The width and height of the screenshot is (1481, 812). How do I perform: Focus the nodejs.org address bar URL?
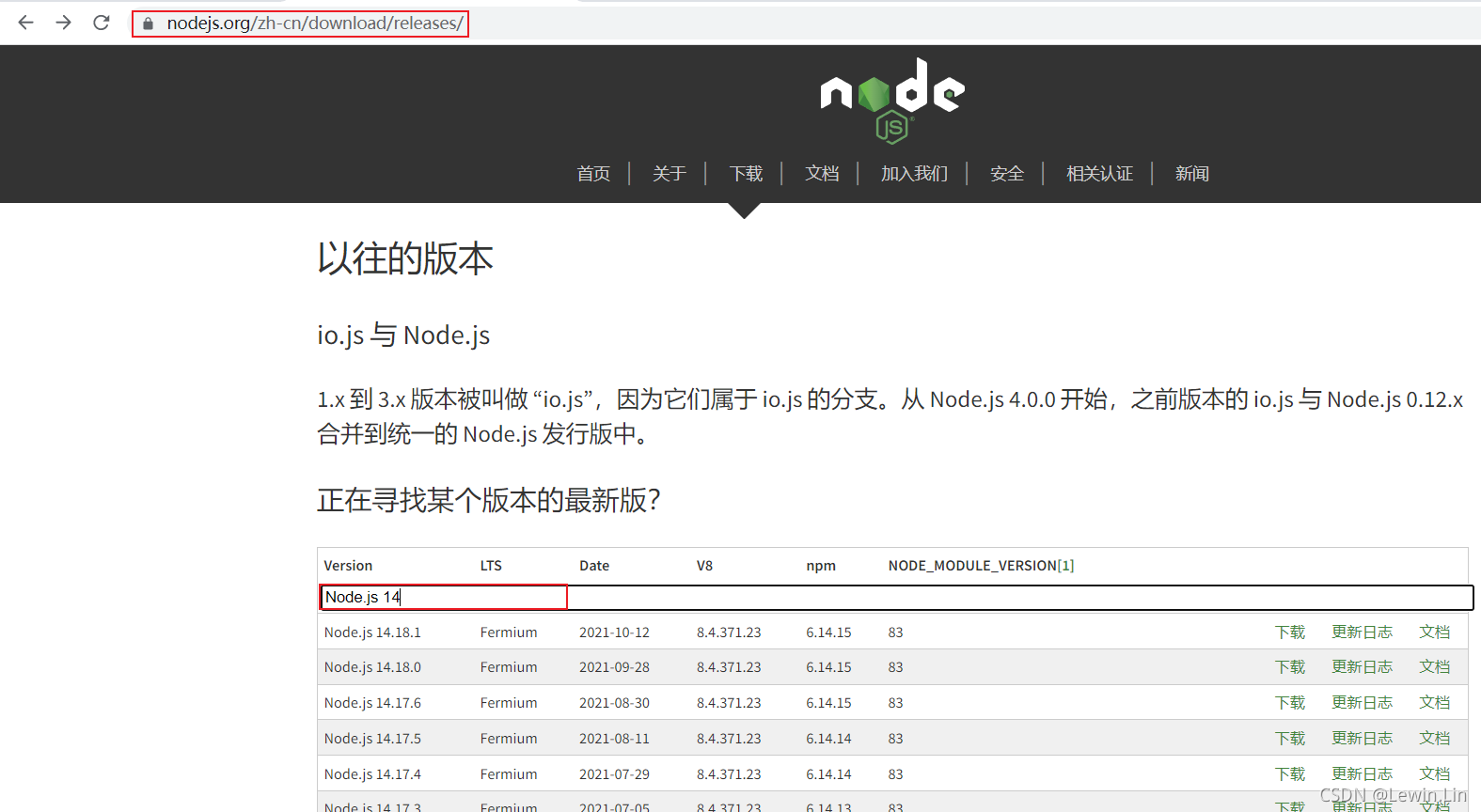coord(315,23)
